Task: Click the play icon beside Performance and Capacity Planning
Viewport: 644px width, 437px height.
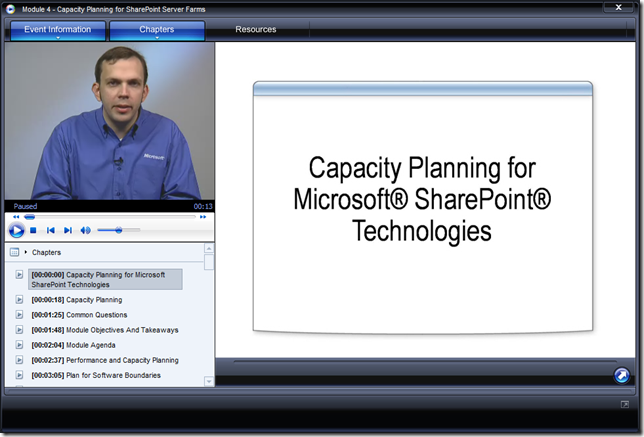Action: click(19, 360)
